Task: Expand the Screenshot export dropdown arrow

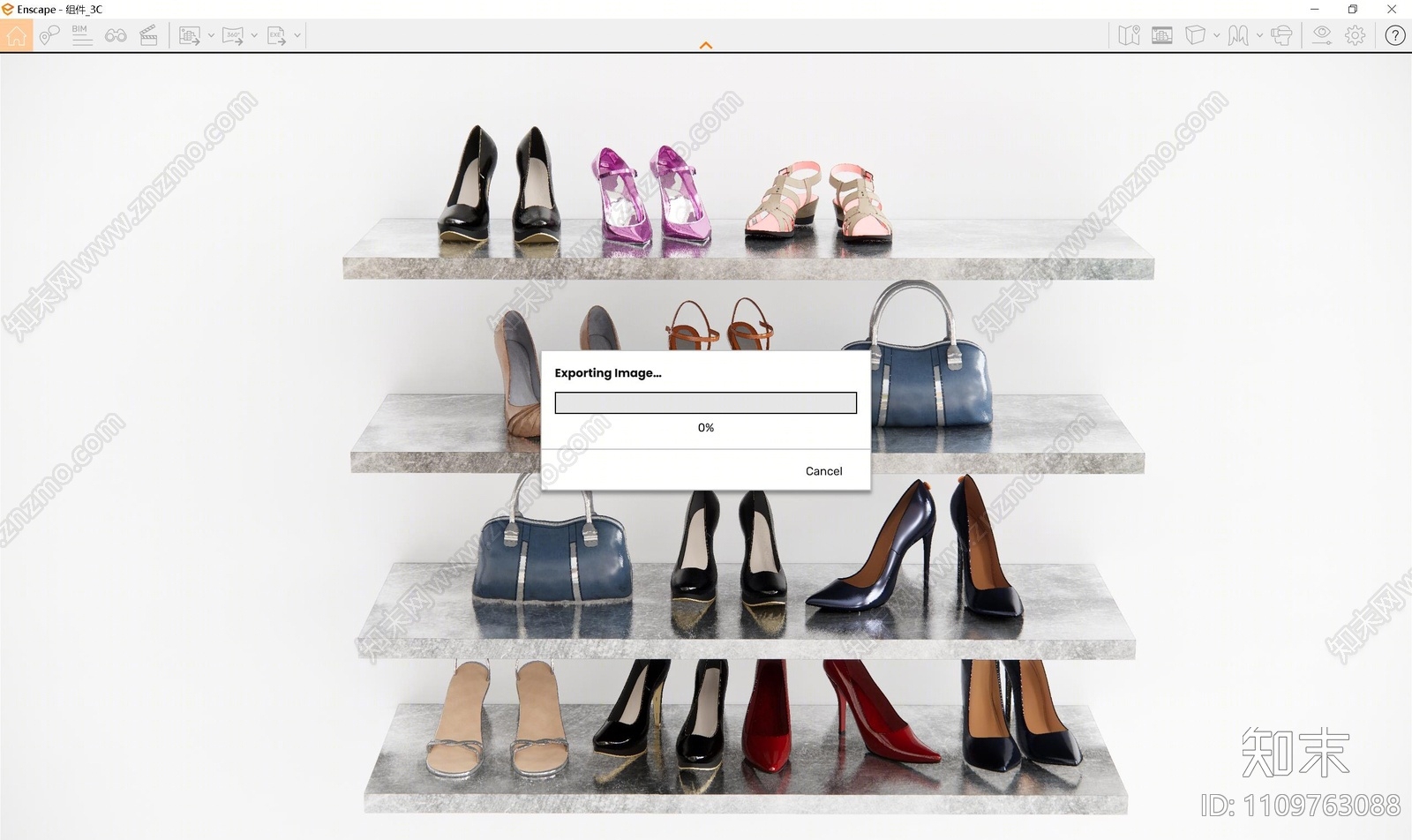Action: [211, 35]
